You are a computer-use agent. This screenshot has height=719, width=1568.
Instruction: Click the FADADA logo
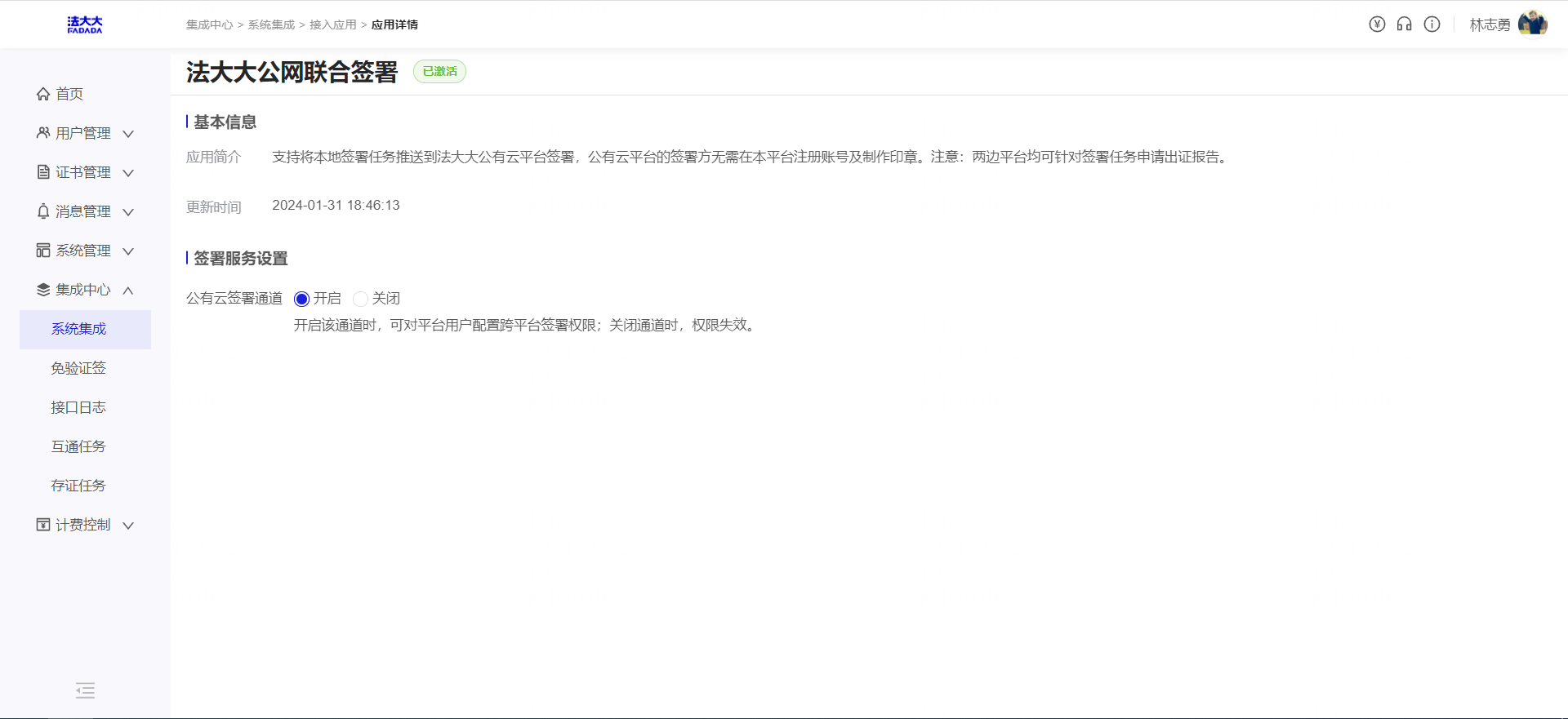[85, 24]
